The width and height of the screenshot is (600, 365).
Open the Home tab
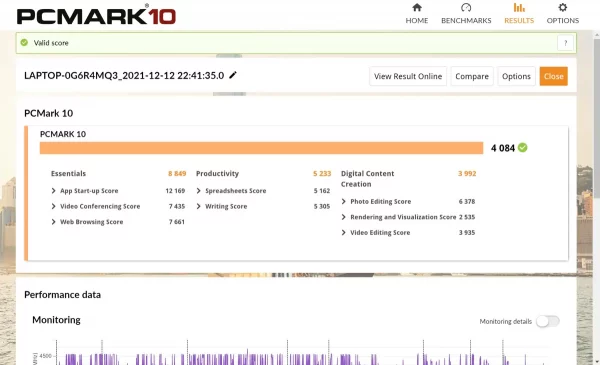click(417, 13)
